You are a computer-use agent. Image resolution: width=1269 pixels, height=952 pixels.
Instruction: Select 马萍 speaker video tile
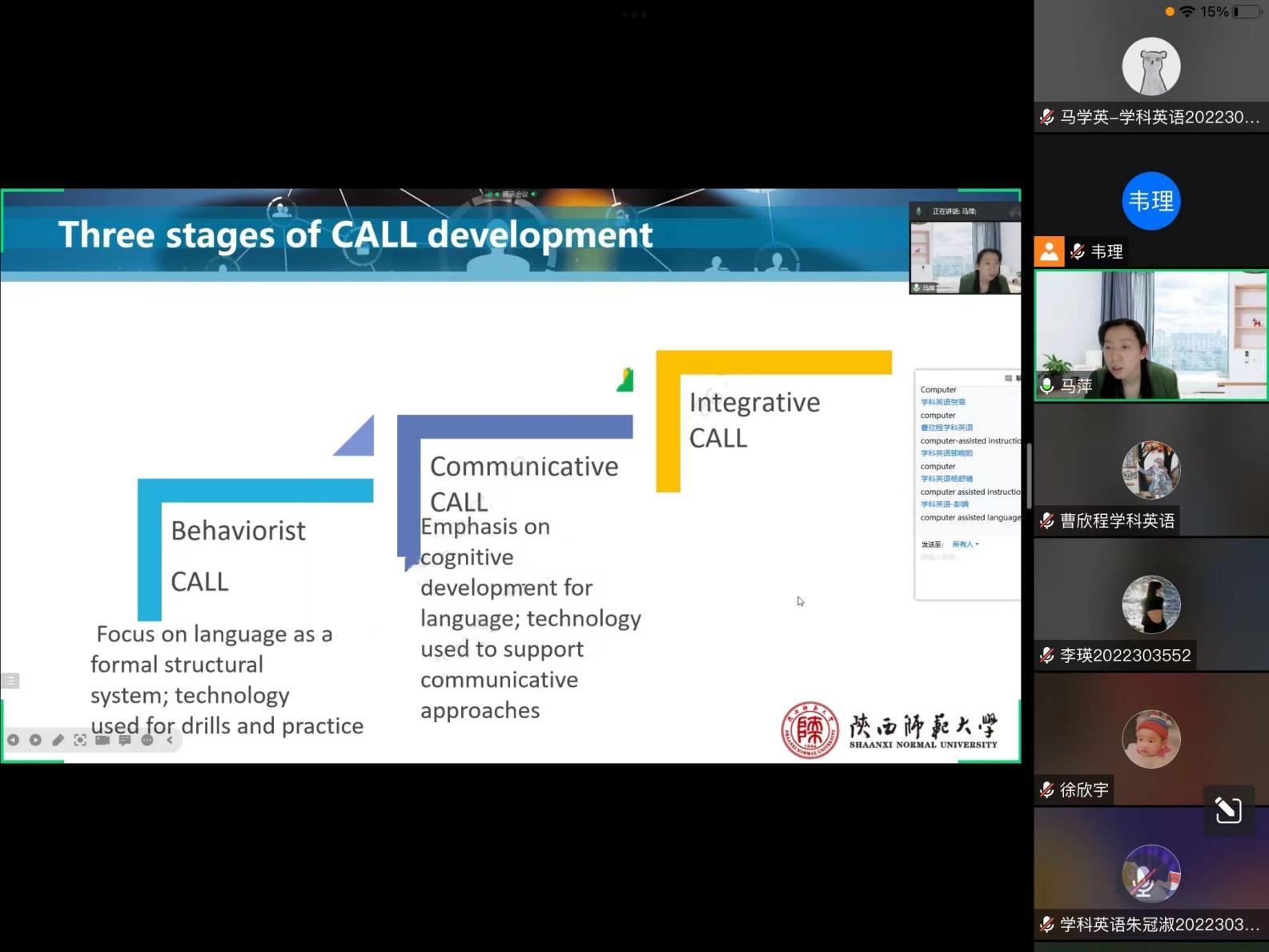pyautogui.click(x=1151, y=335)
